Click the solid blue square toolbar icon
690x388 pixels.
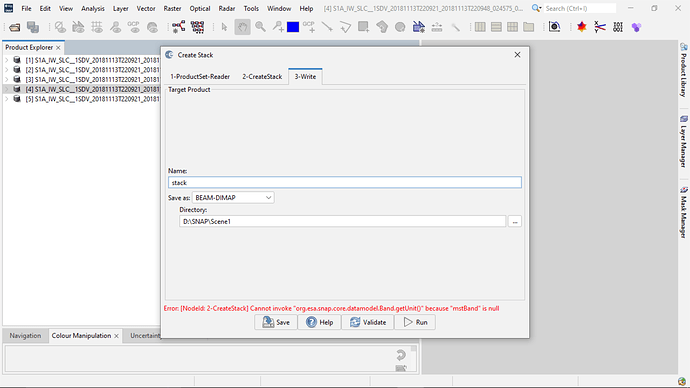tap(293, 27)
